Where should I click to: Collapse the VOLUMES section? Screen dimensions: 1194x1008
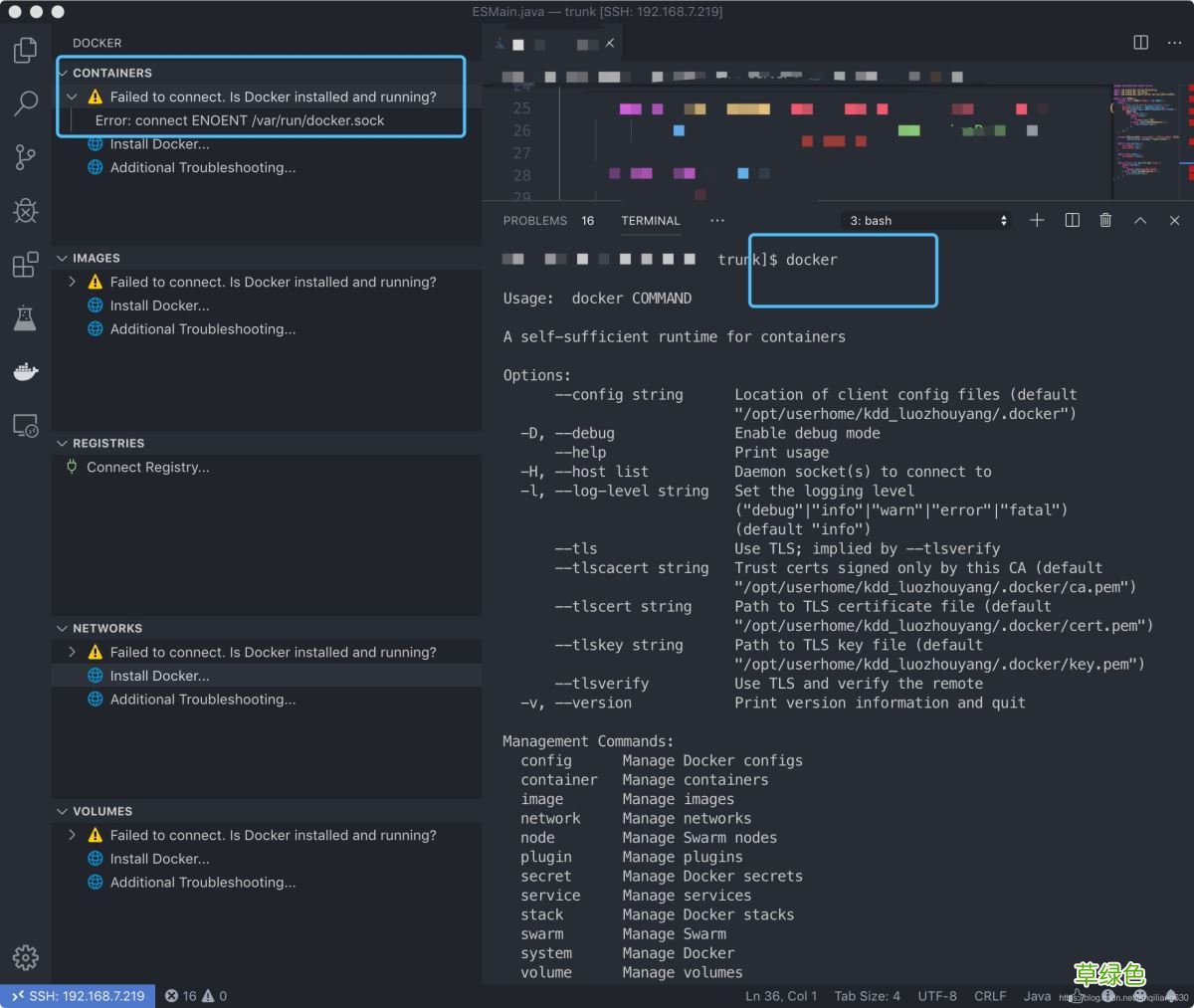[x=63, y=811]
